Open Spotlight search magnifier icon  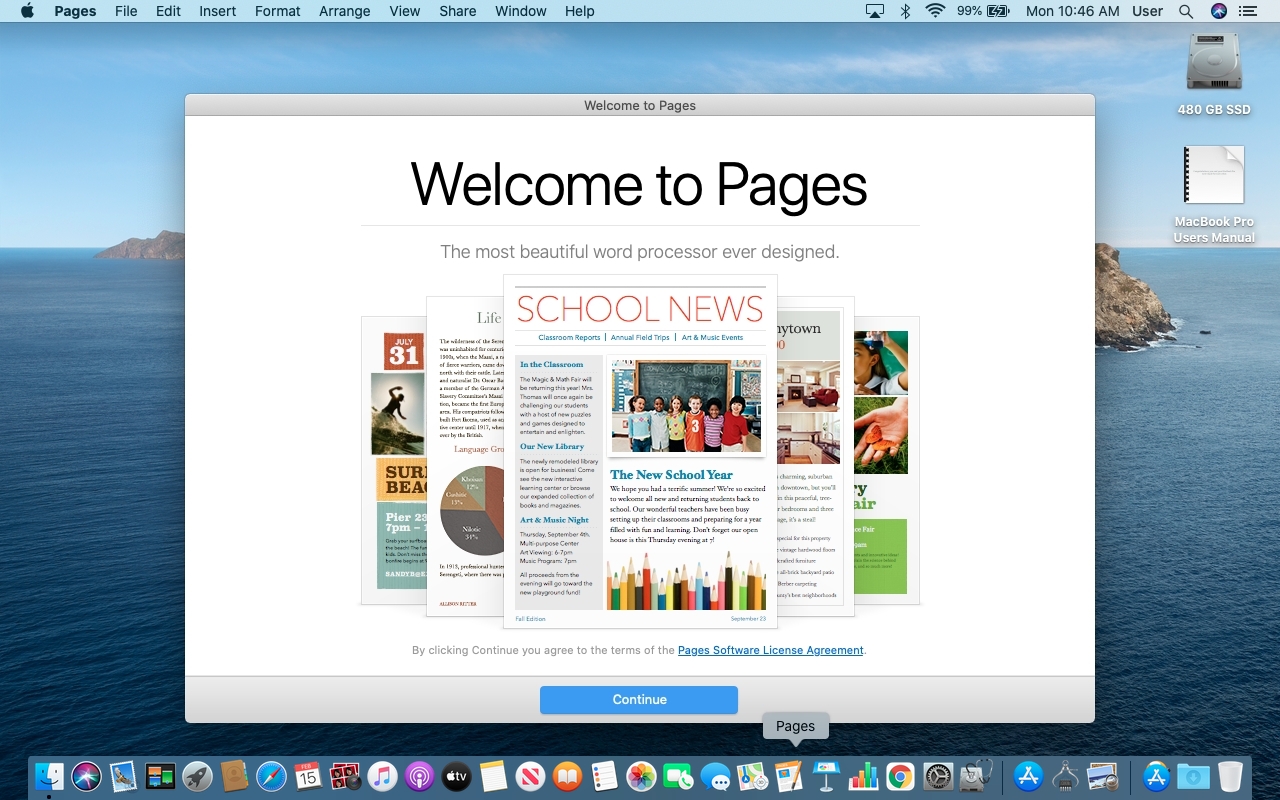click(1186, 11)
